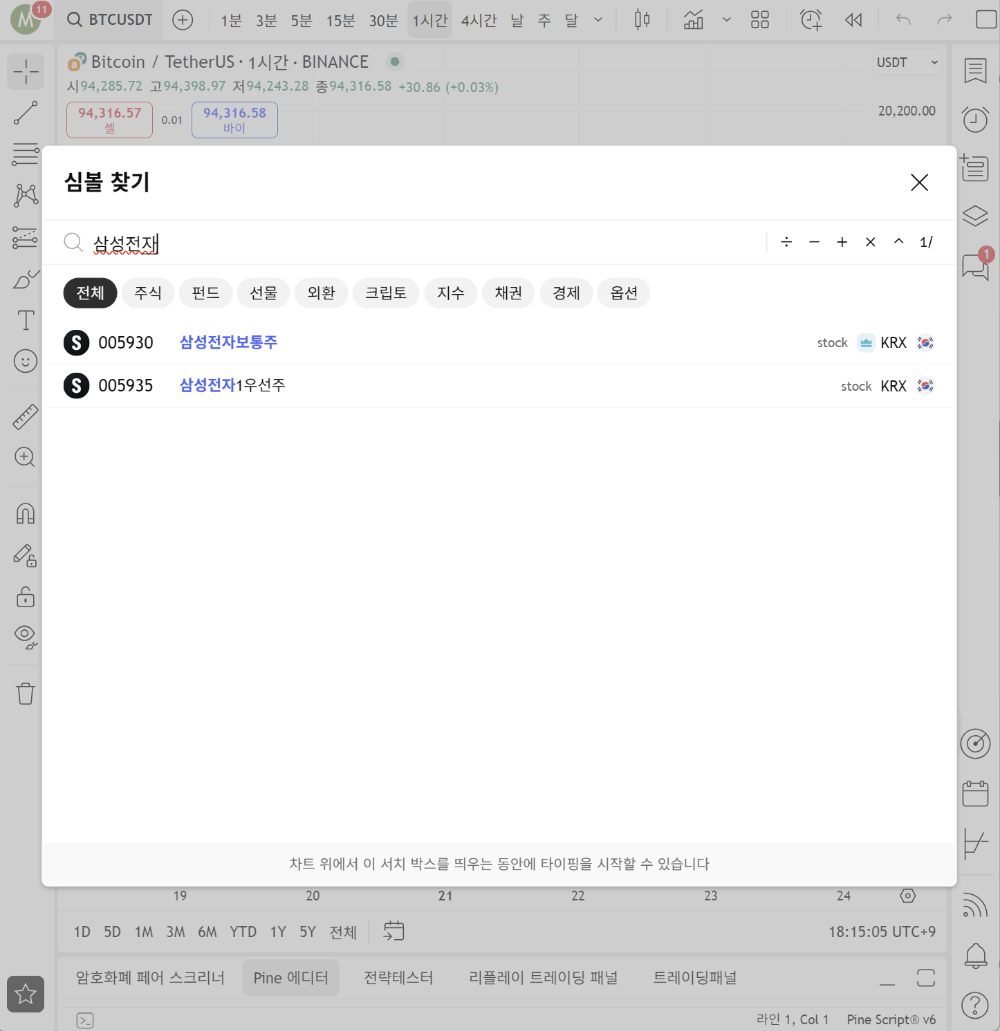
Task: Filter results by 펀드
Action: pyautogui.click(x=206, y=293)
